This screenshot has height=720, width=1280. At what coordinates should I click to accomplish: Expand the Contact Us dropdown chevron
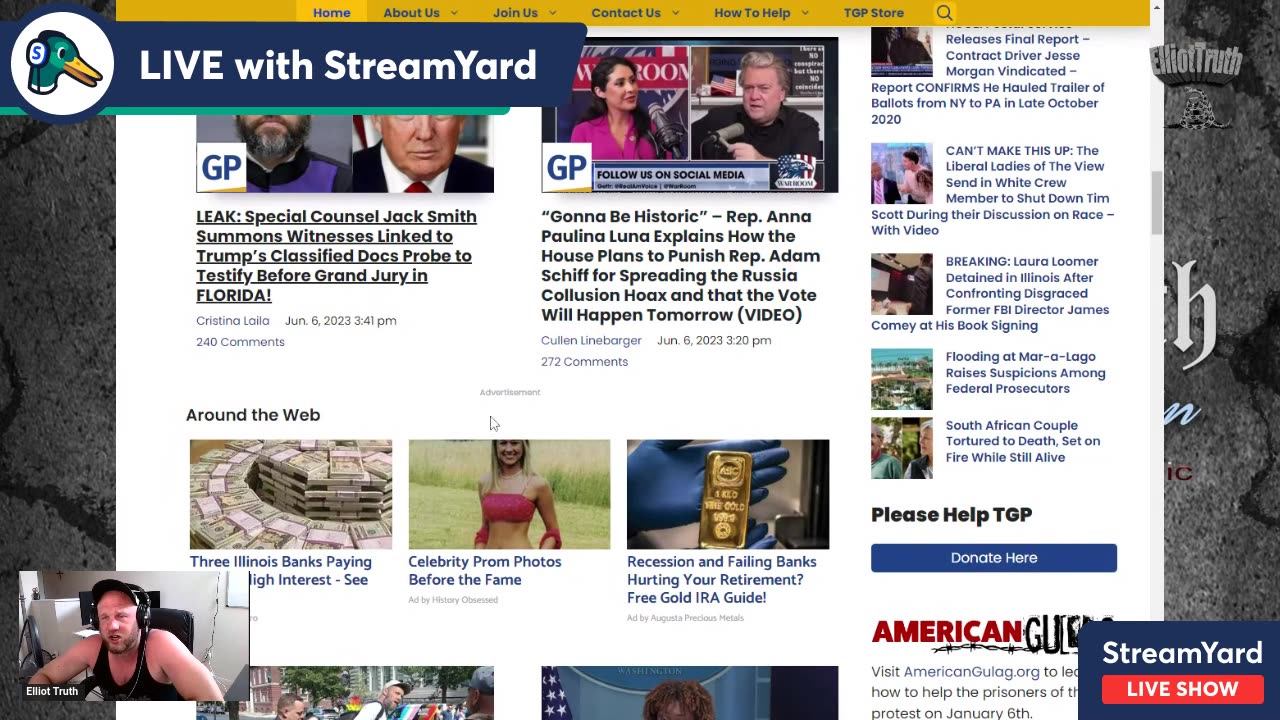[675, 13]
